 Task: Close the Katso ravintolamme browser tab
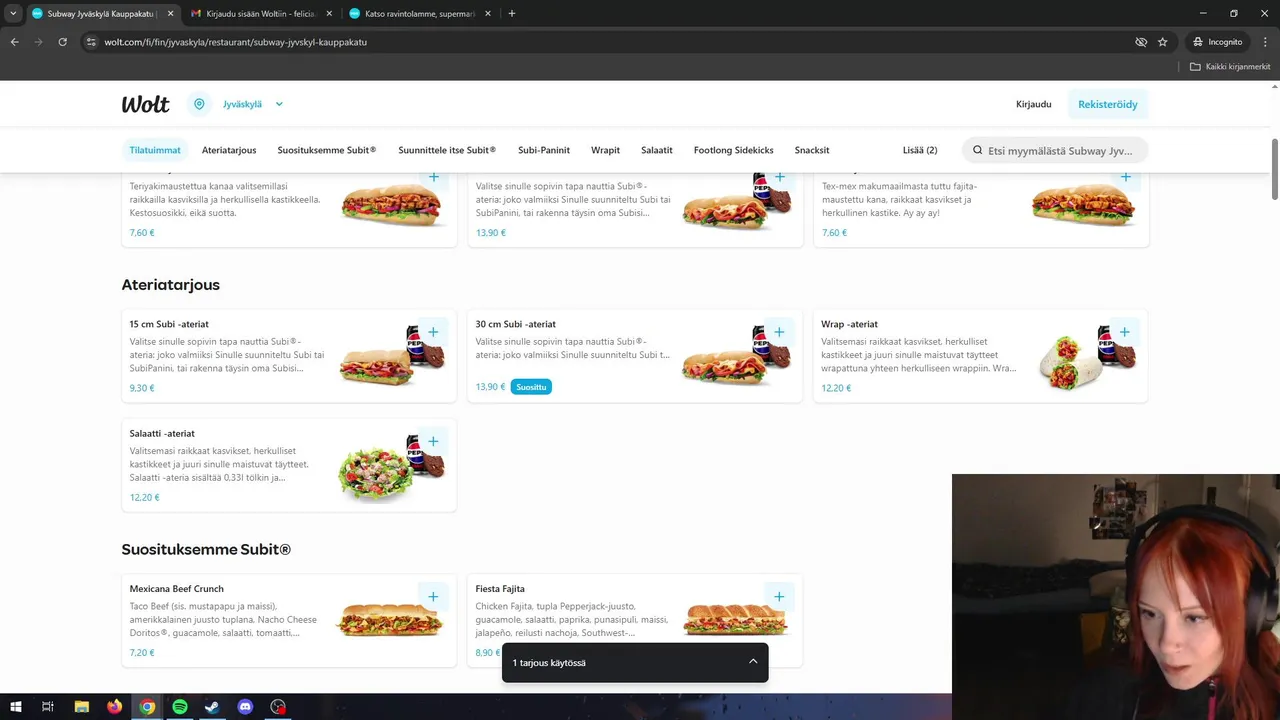coord(487,14)
